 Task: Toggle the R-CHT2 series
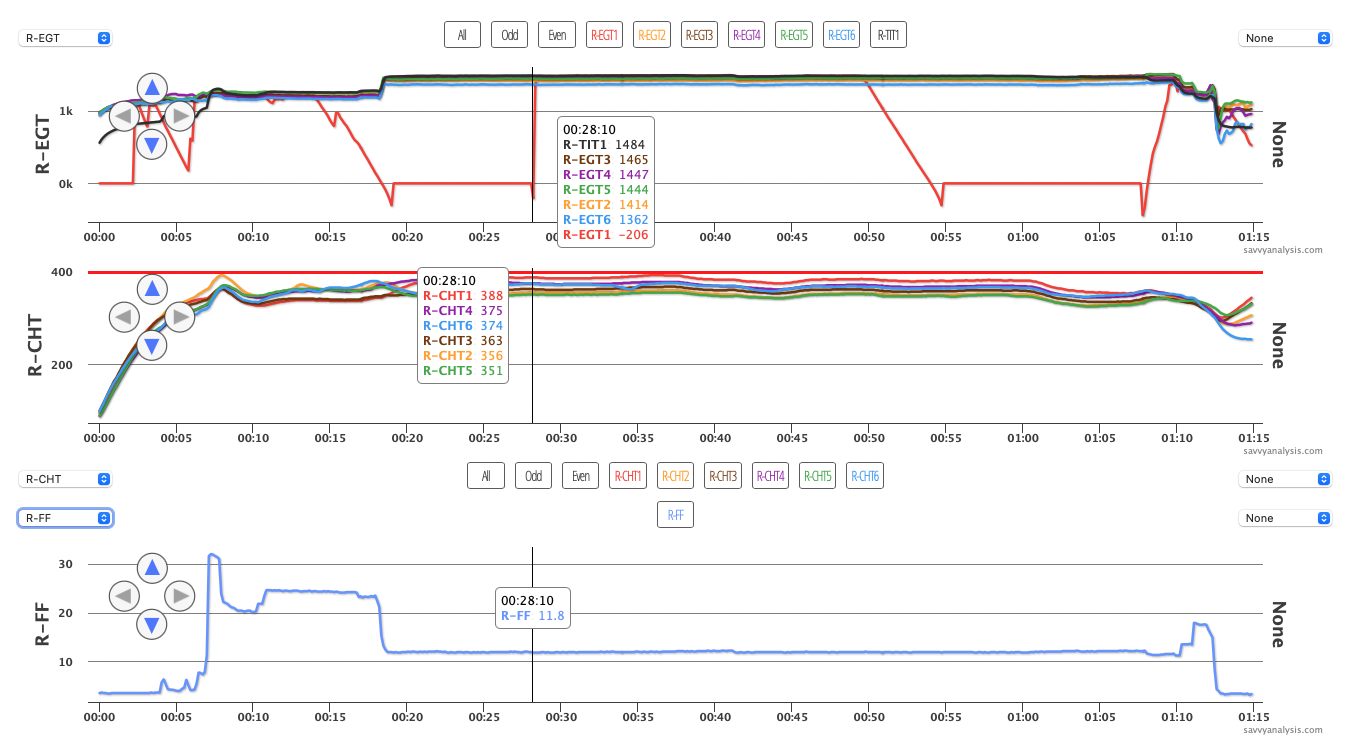click(x=676, y=476)
